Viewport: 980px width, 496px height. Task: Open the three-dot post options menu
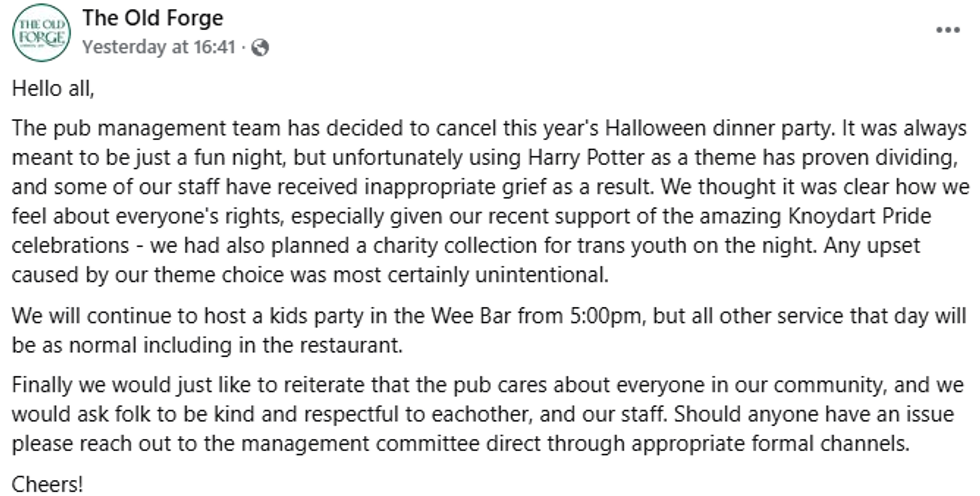click(x=946, y=30)
